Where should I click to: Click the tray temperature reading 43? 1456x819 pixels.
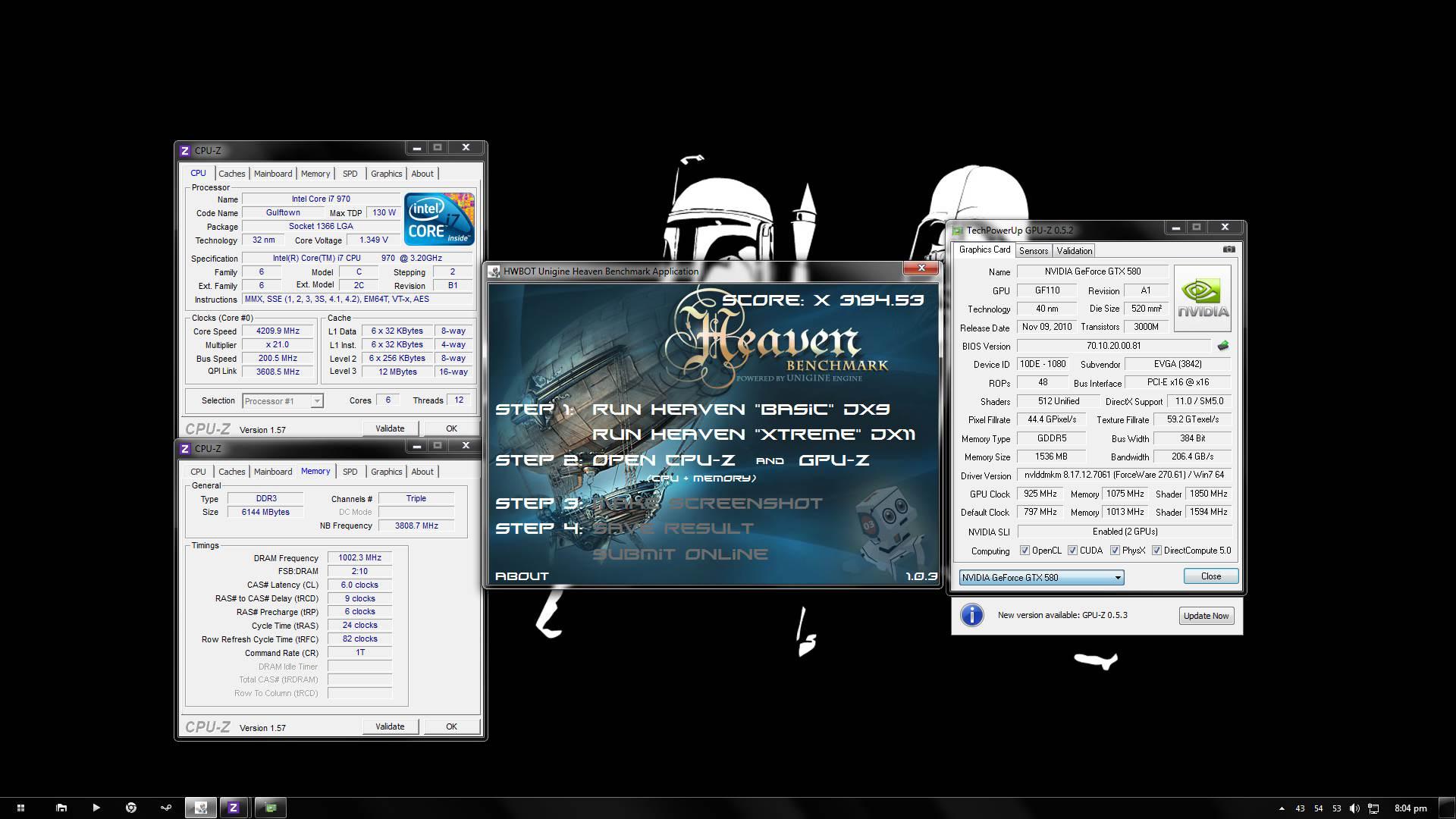click(x=1301, y=808)
